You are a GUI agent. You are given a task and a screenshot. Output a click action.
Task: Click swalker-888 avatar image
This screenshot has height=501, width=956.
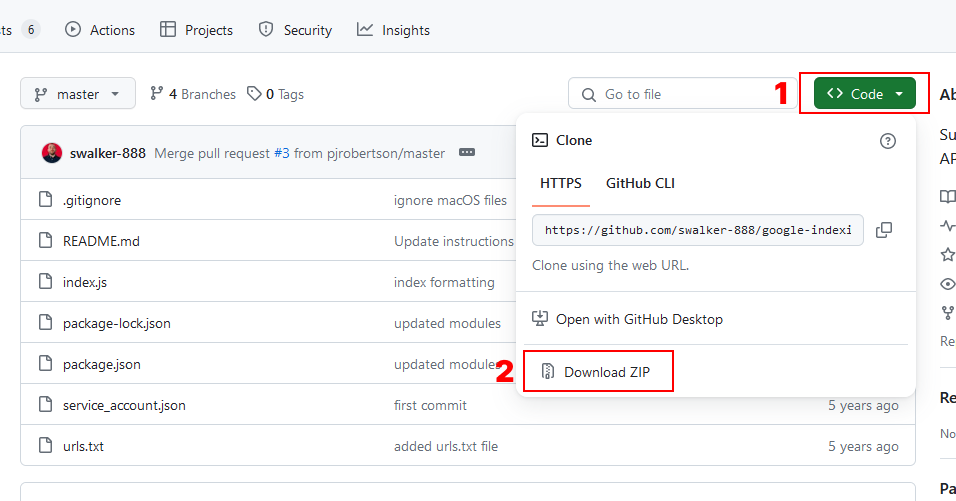pos(52,153)
